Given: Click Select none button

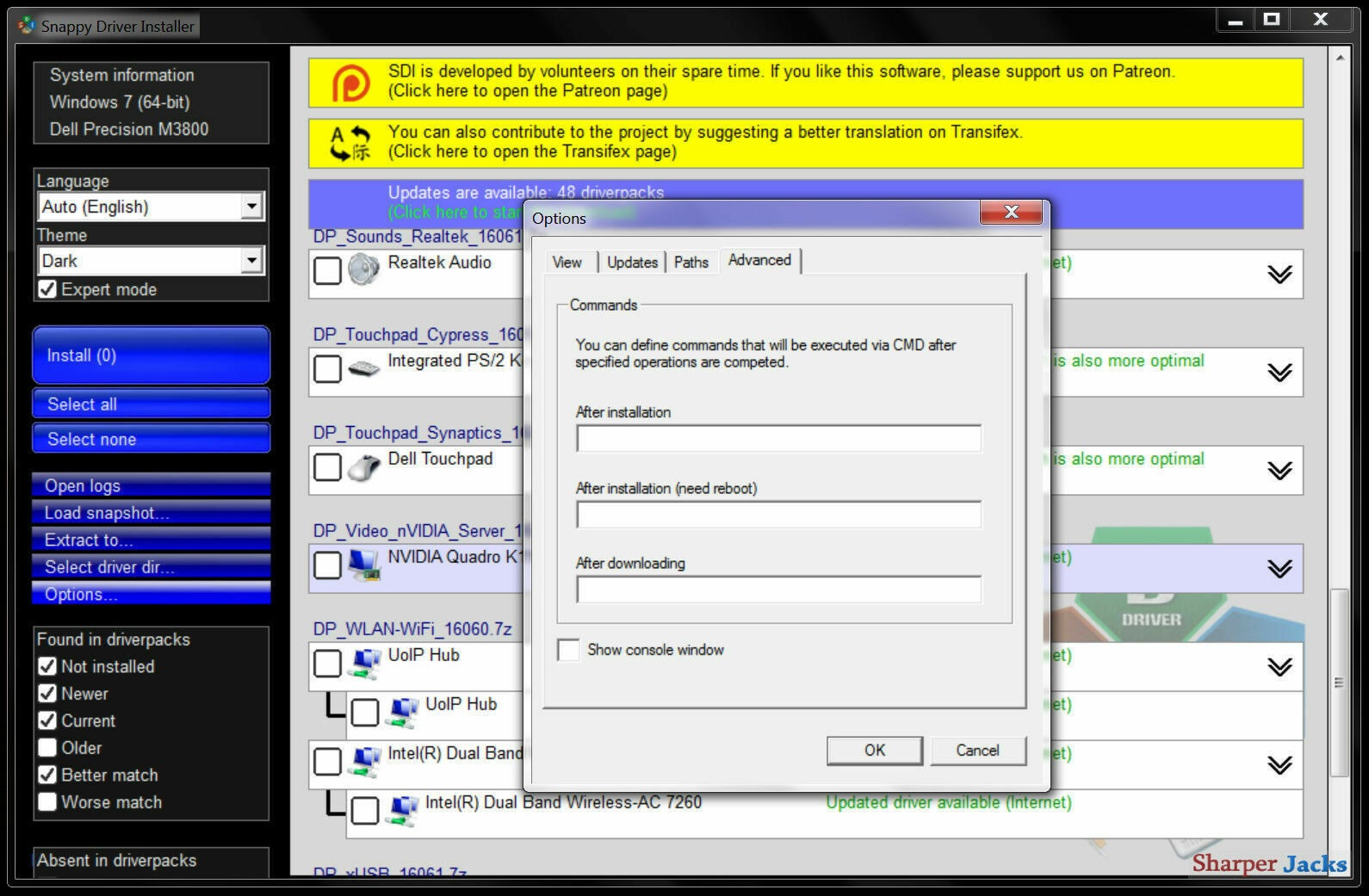Looking at the screenshot, I should point(152,438).
